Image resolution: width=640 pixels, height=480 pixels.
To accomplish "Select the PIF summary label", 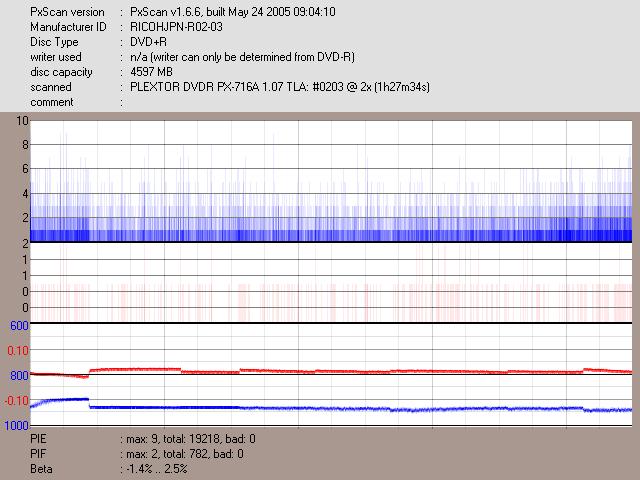I will click(38, 454).
